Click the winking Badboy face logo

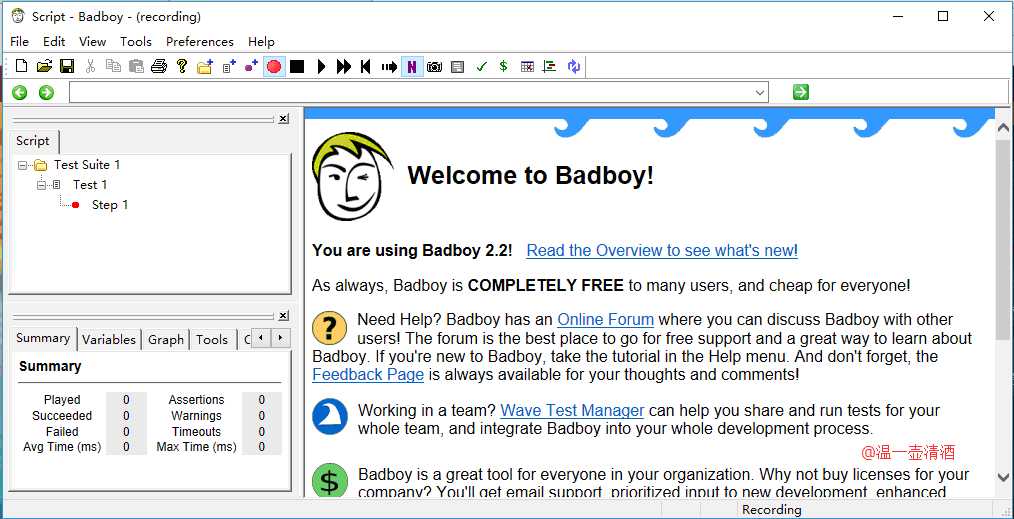pos(352,176)
